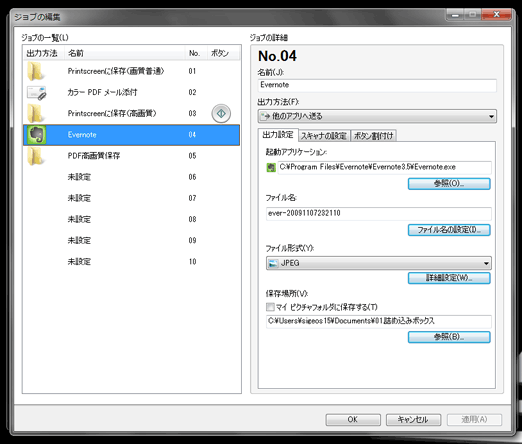Toggle マイ ピクチャフォルダに保存する checkbox

click(270, 307)
